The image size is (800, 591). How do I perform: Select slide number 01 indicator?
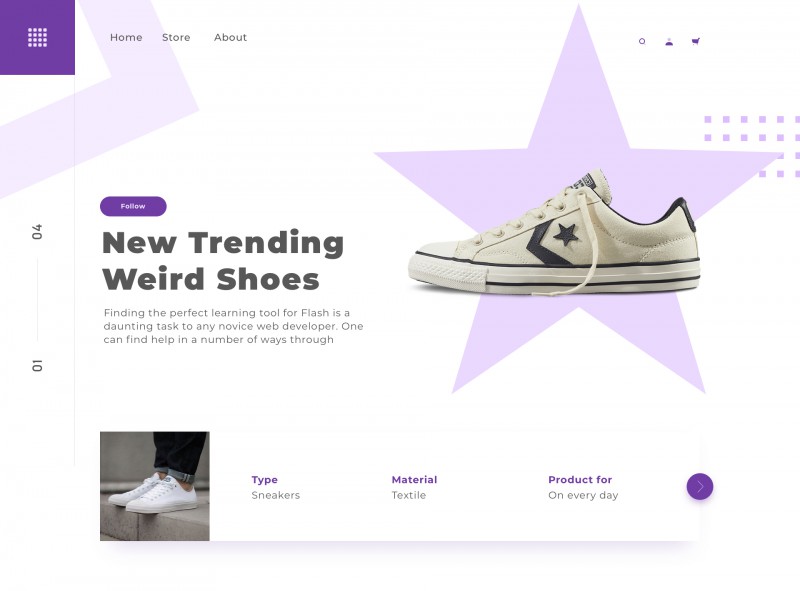[x=37, y=365]
